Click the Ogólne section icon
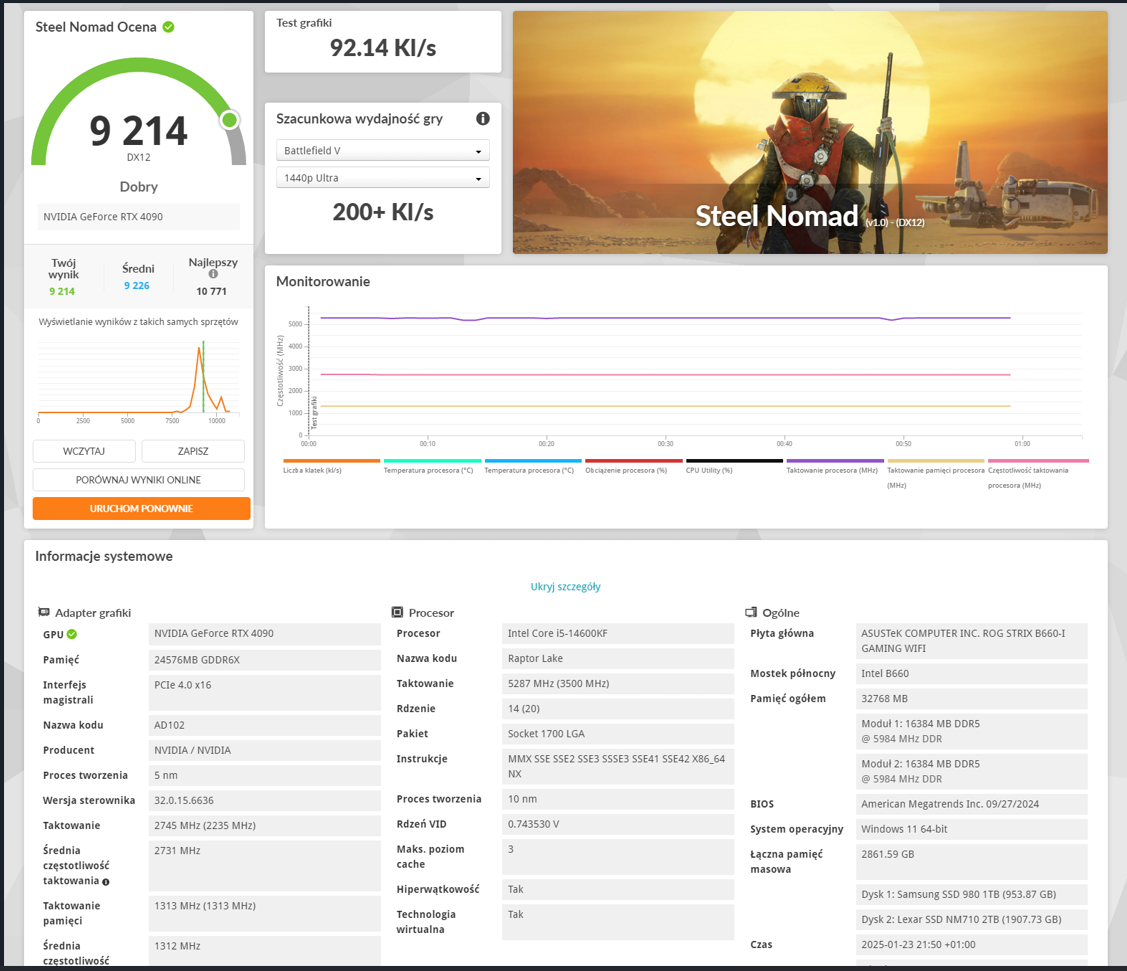Viewport: 1127px width, 971px height. coord(751,612)
